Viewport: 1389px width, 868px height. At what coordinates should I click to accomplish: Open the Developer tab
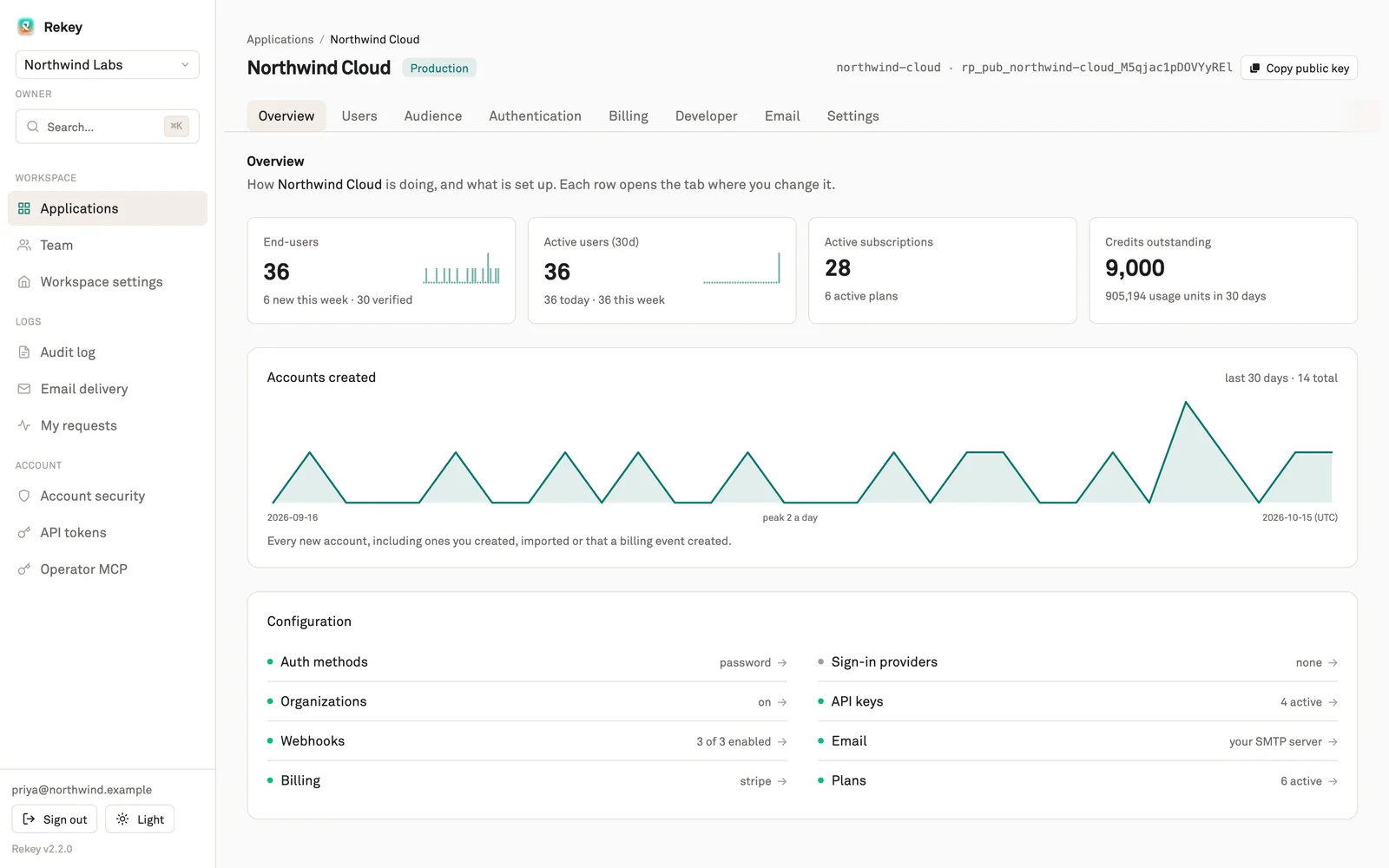(x=707, y=116)
